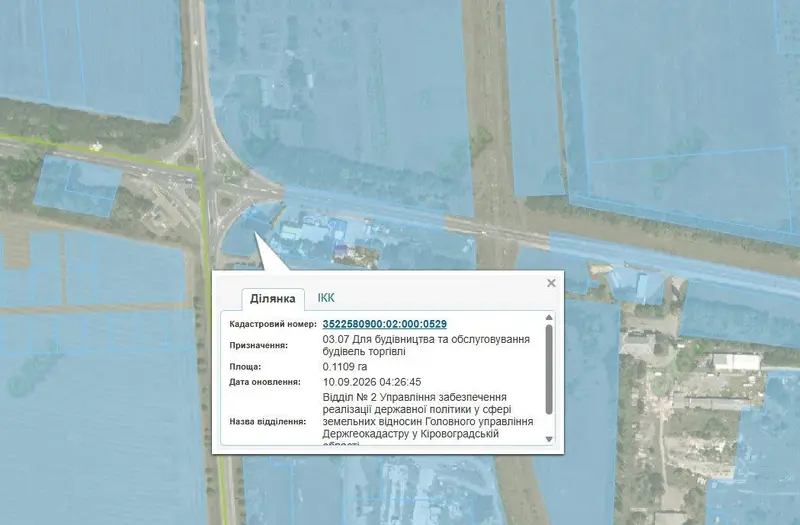Click the popup vertical scrollbar thumb

549,369
